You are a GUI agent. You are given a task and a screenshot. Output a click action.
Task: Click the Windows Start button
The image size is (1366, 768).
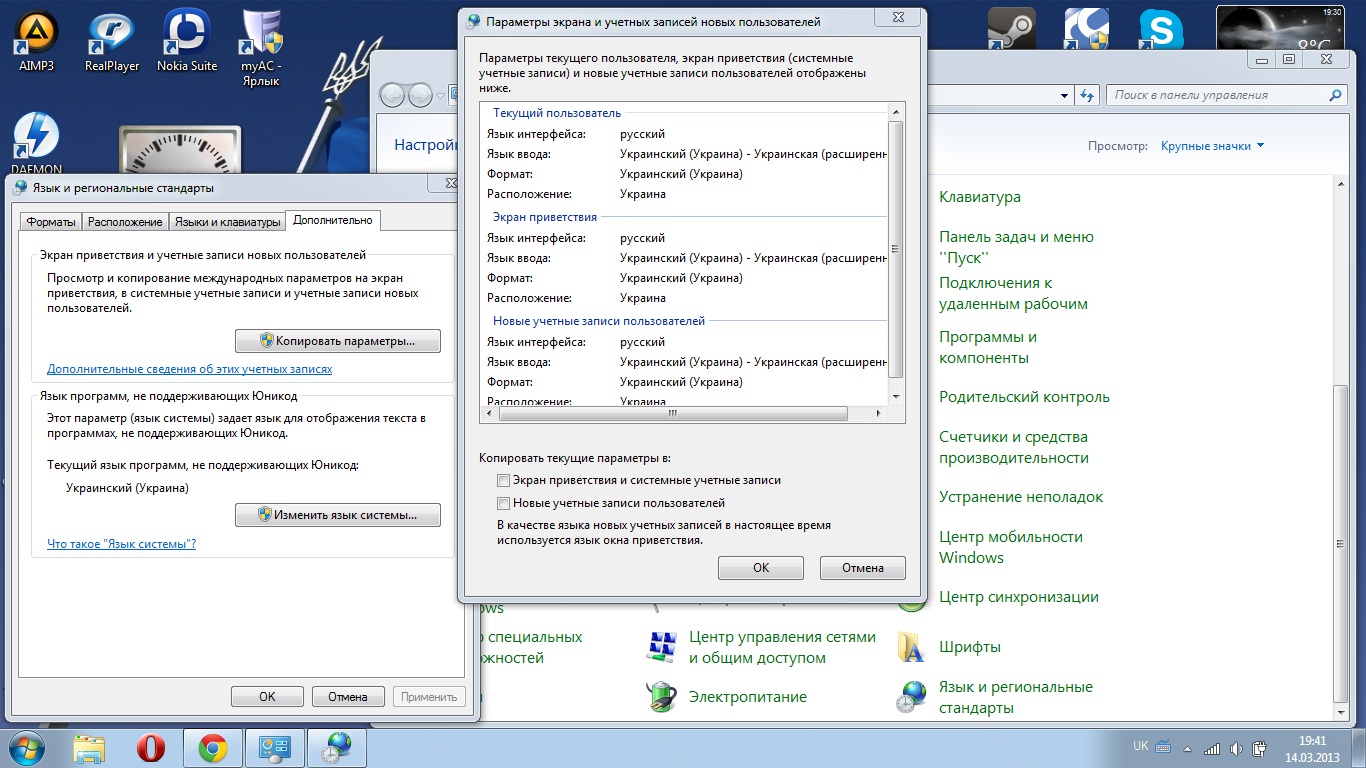(x=27, y=747)
